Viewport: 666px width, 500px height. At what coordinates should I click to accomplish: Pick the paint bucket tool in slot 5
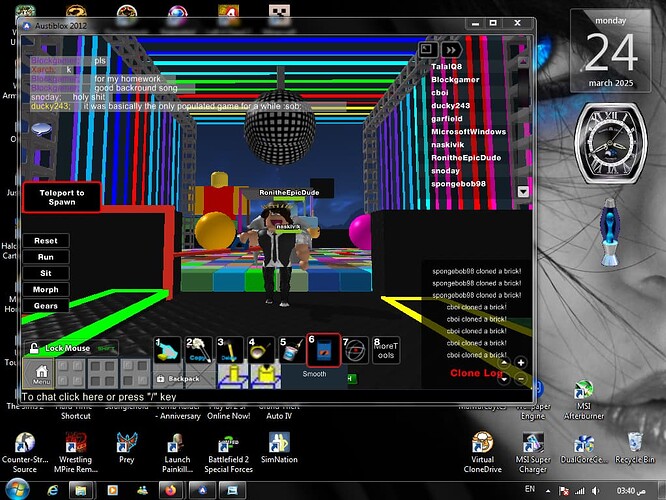coord(292,350)
